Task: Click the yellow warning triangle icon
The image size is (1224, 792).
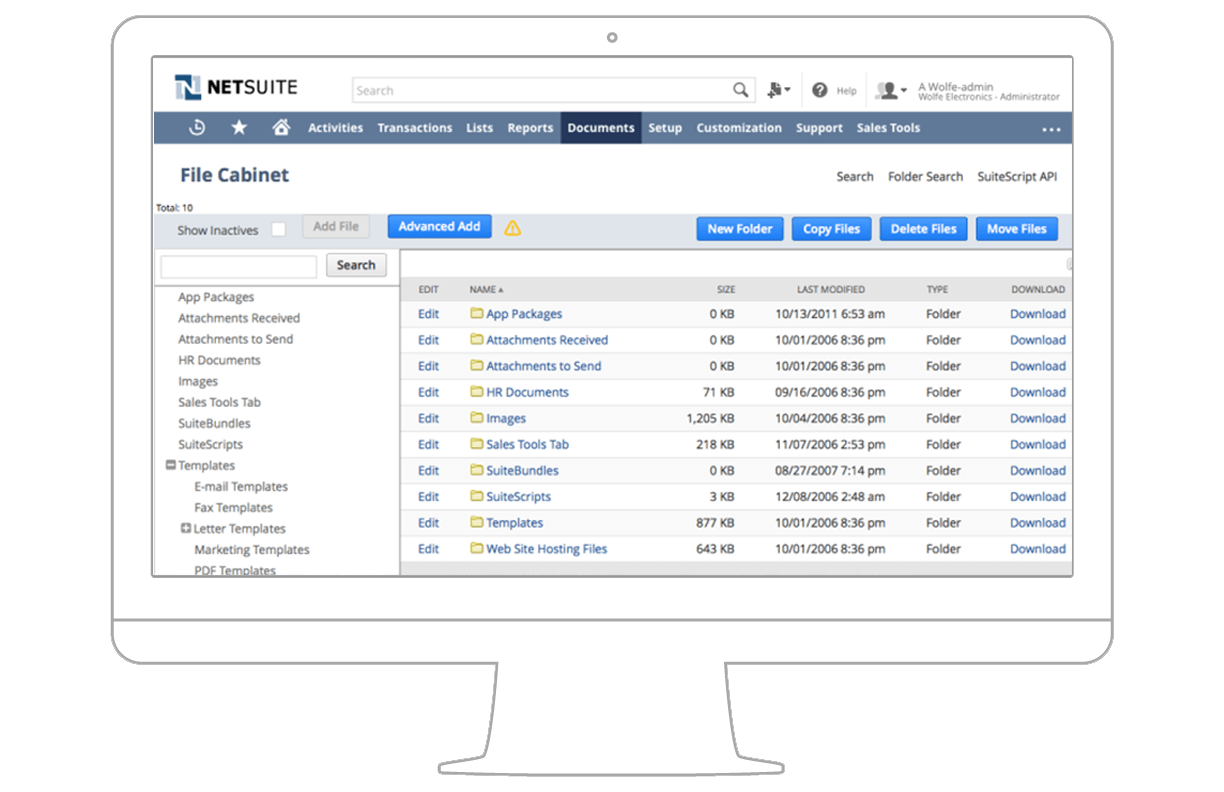Action: 513,228
